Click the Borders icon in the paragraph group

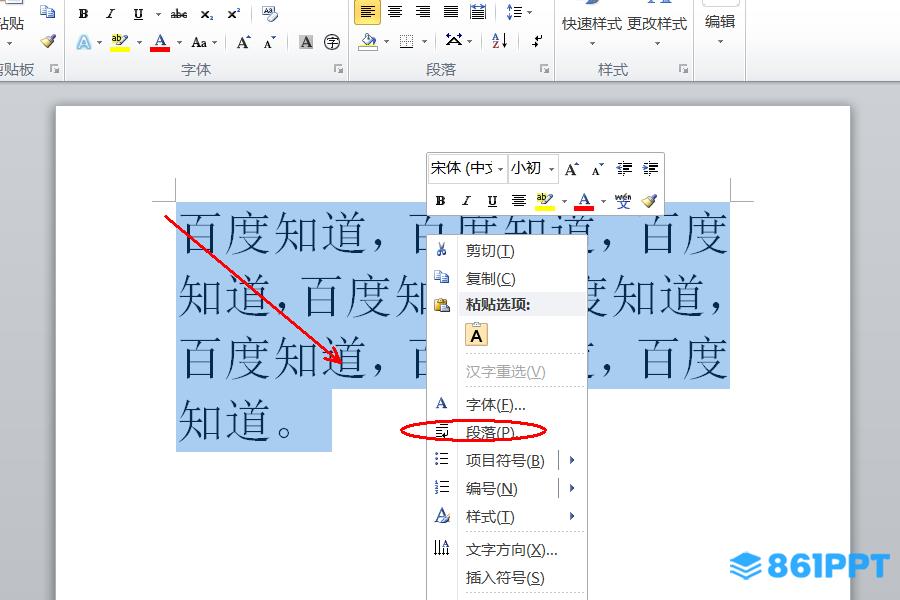point(406,41)
